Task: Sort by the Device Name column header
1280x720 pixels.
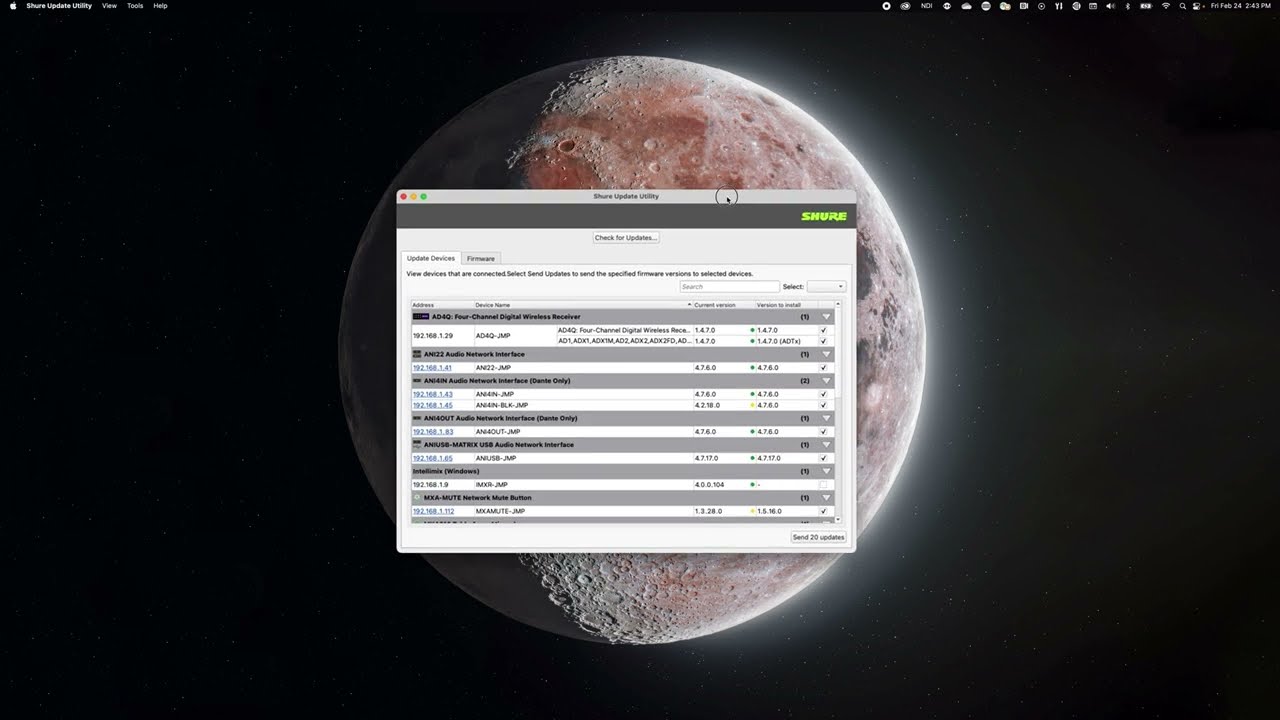Action: click(583, 305)
